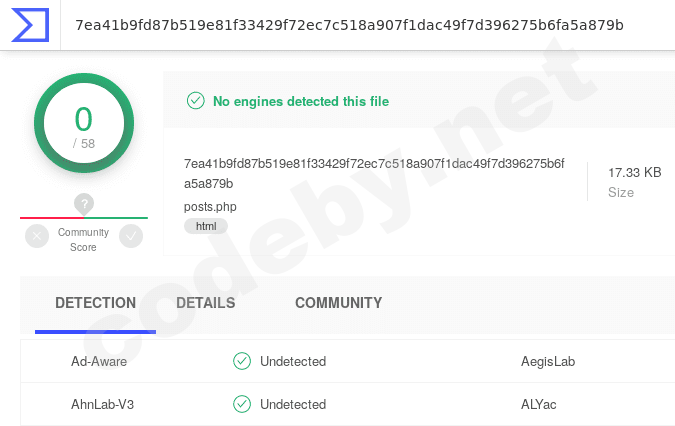Click green check icon beside 'No engines detected'
This screenshot has width=675, height=426.
click(195, 101)
